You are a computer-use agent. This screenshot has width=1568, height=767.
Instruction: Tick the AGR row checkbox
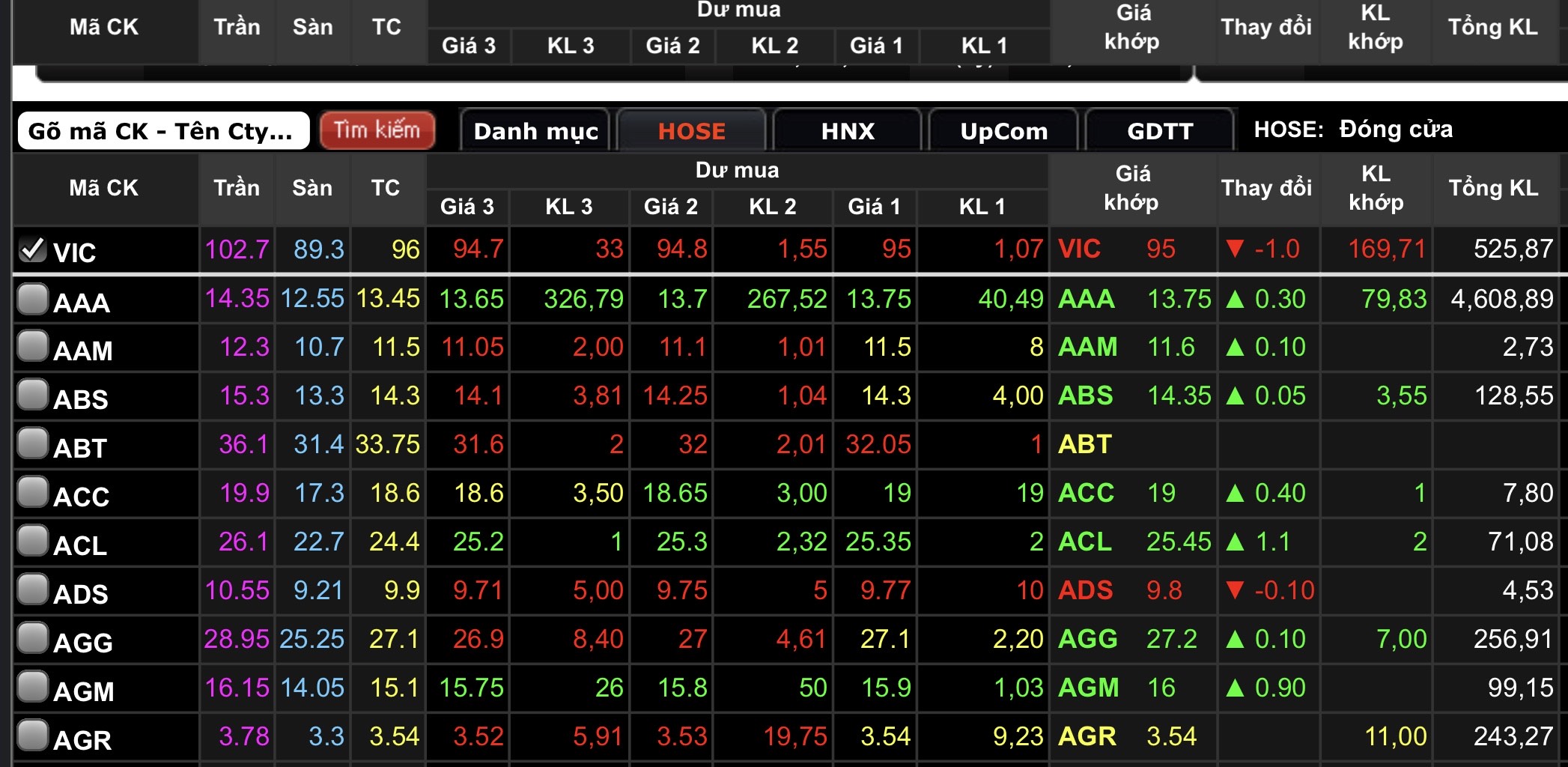33,736
